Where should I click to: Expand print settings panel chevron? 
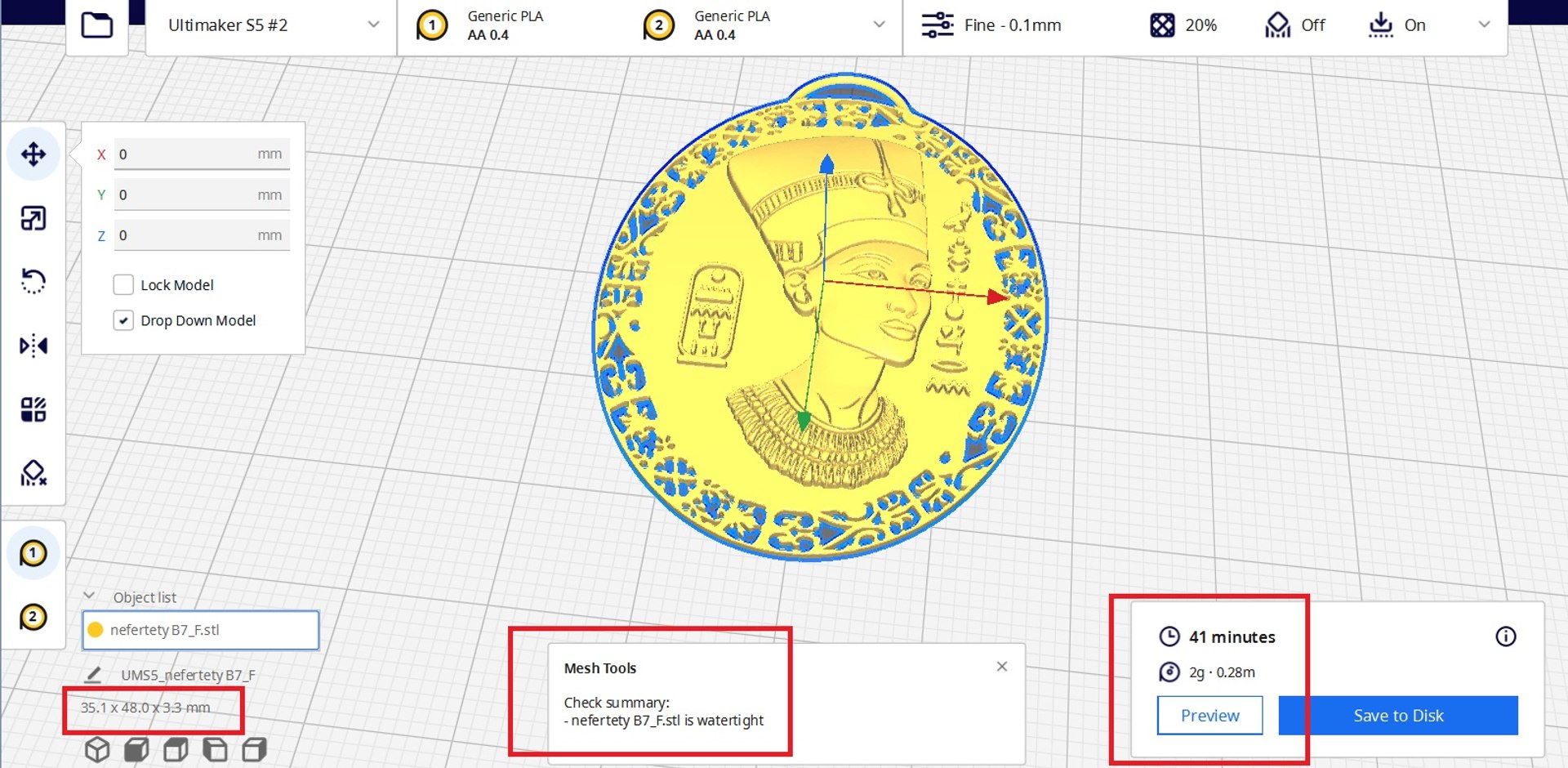point(1484,25)
